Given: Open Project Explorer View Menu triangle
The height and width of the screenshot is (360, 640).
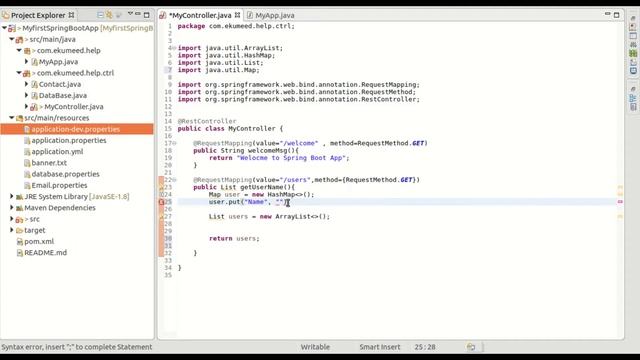Looking at the screenshot, I should point(130,14).
